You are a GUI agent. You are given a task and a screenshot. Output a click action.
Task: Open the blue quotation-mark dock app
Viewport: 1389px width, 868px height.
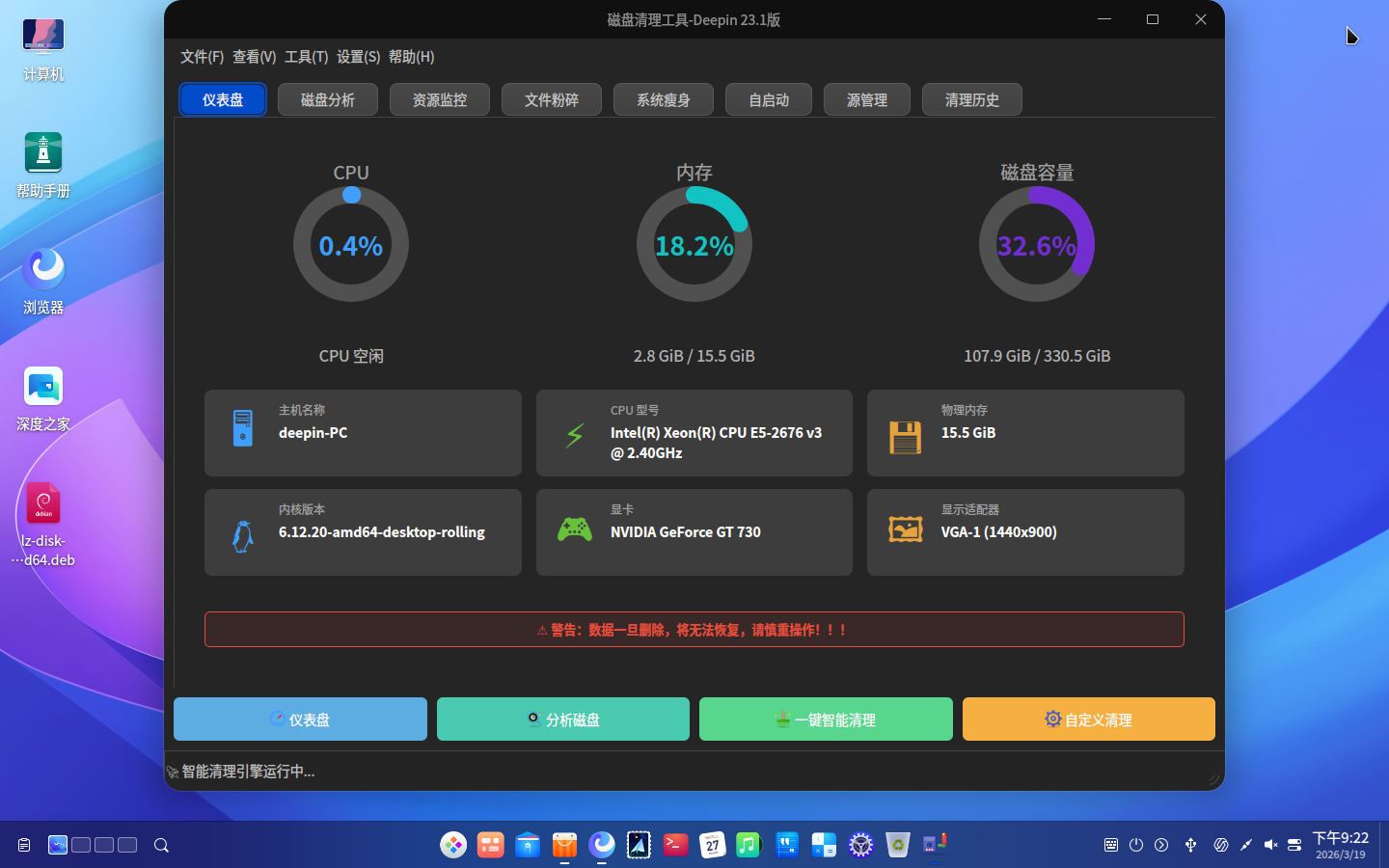tap(787, 845)
